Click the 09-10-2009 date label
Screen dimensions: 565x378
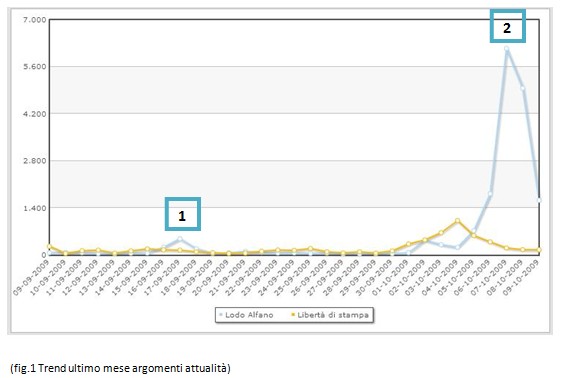point(521,278)
